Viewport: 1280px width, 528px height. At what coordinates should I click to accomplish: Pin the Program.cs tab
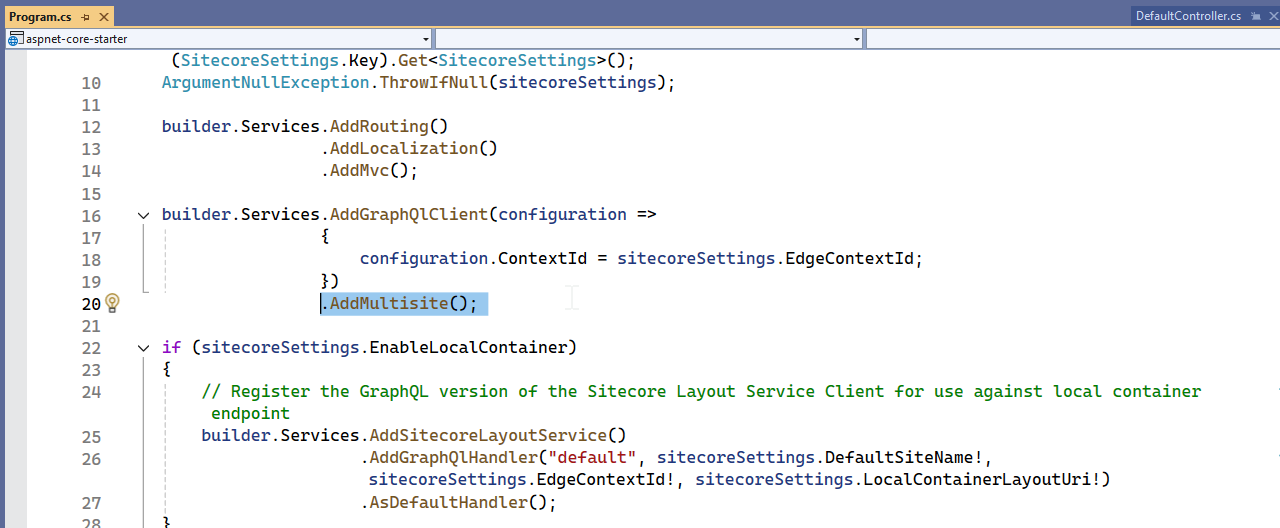click(85, 17)
